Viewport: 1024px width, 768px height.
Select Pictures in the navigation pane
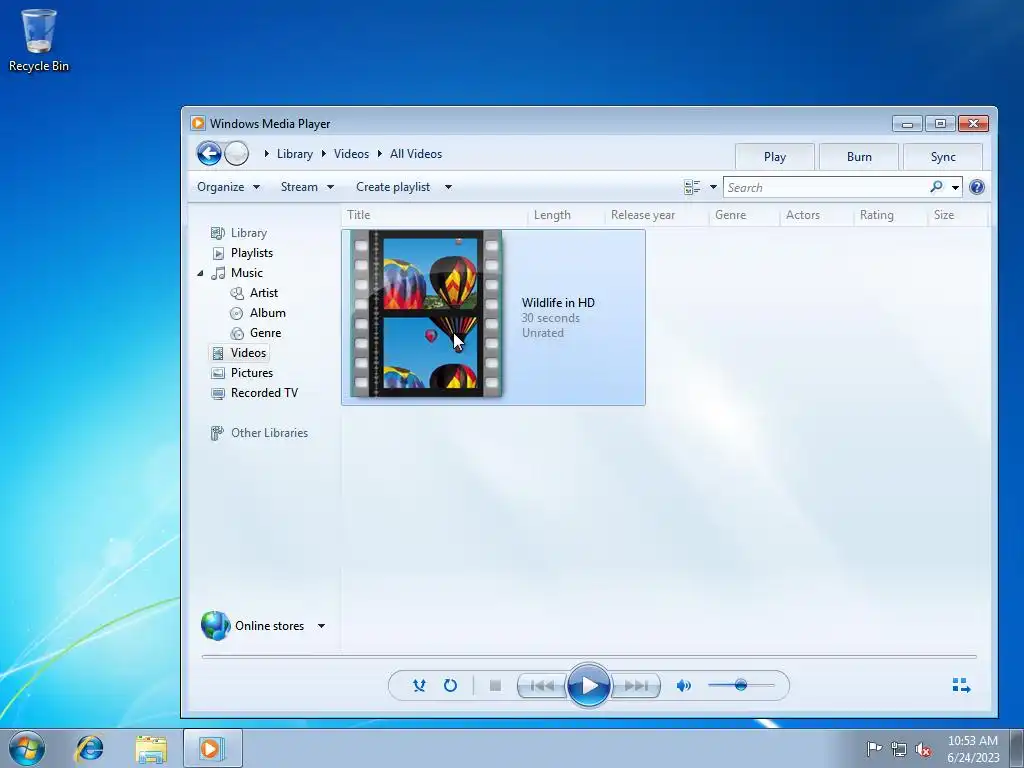(251, 373)
